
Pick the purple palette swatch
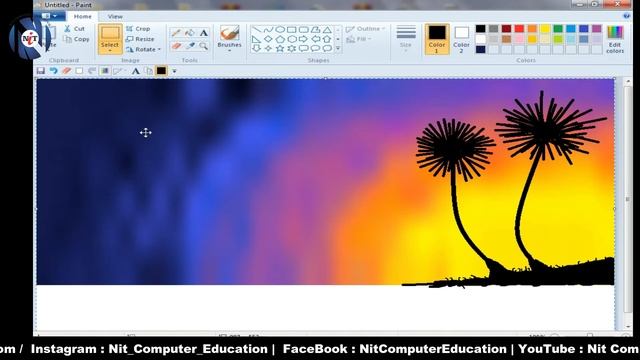coord(597,29)
